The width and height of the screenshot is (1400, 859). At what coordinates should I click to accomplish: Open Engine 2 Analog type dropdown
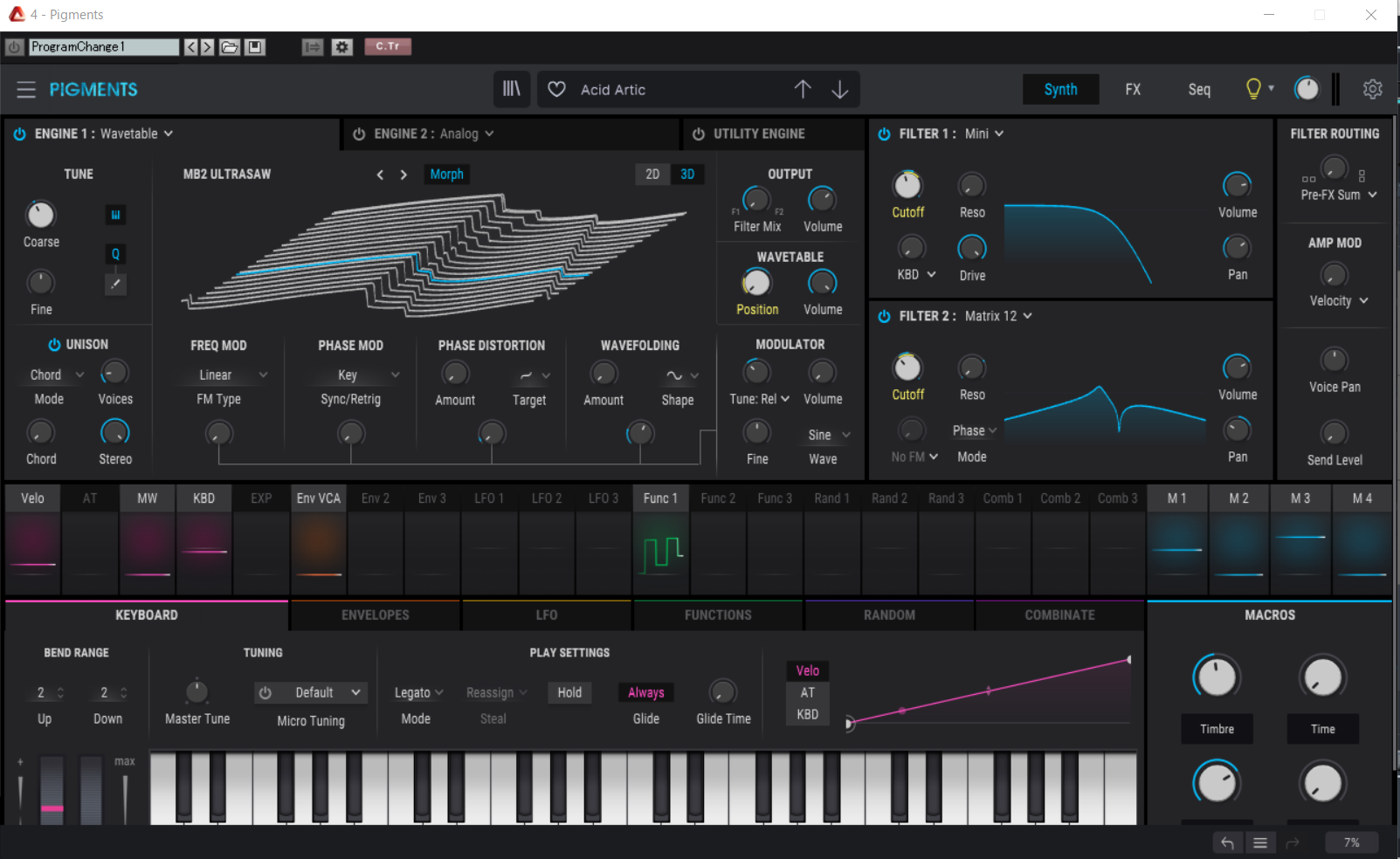(467, 134)
